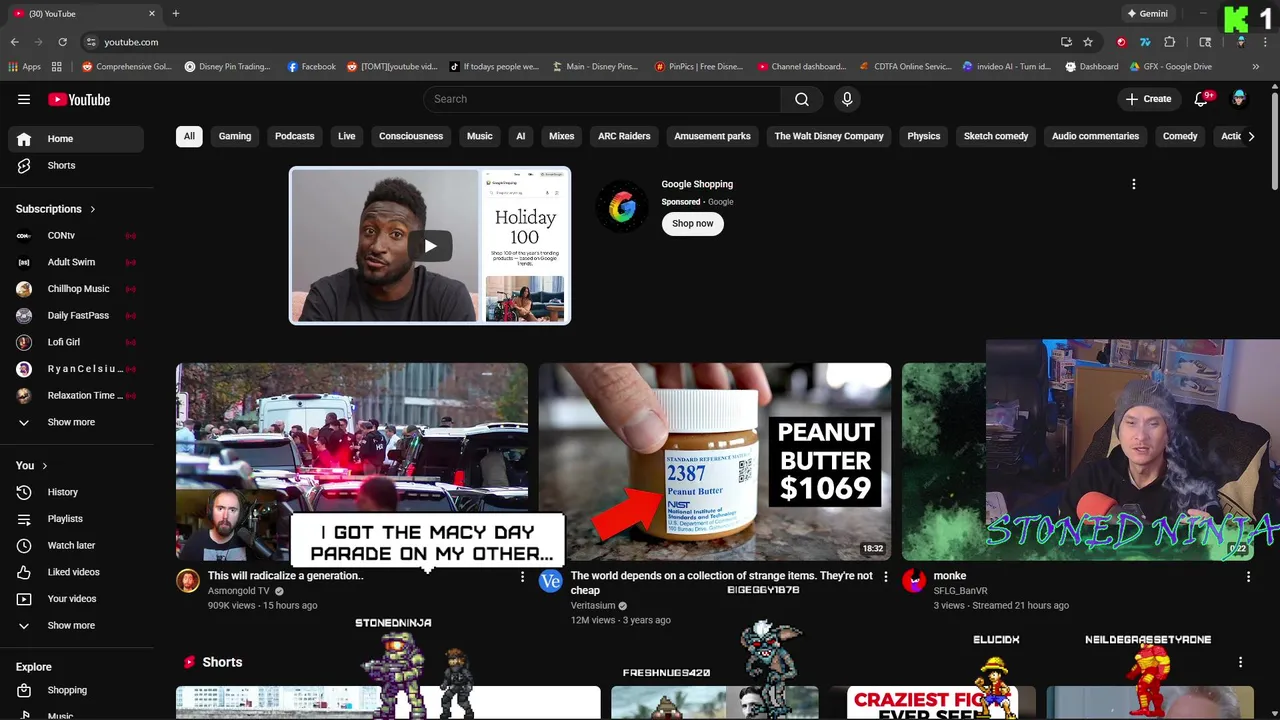Image resolution: width=1280 pixels, height=720 pixels.
Task: Open the account avatar menu
Action: [x=1240, y=99]
